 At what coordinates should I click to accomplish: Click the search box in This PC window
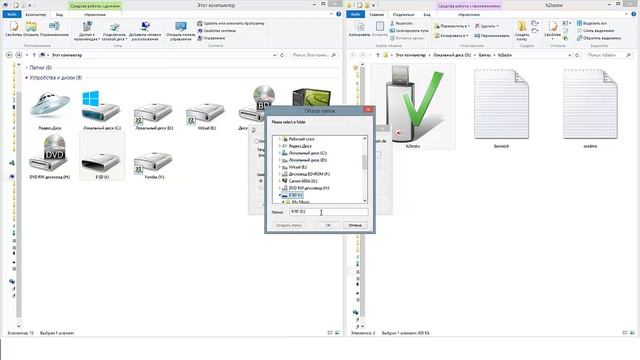314,55
